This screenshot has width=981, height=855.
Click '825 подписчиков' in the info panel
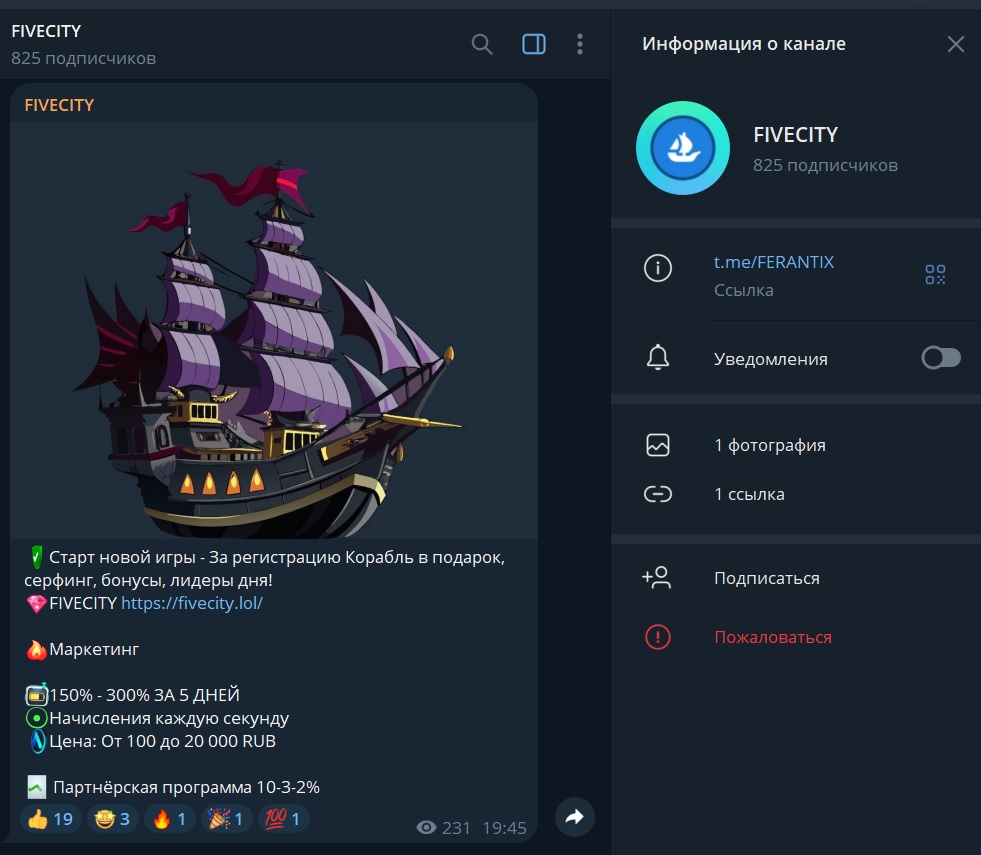click(825, 165)
